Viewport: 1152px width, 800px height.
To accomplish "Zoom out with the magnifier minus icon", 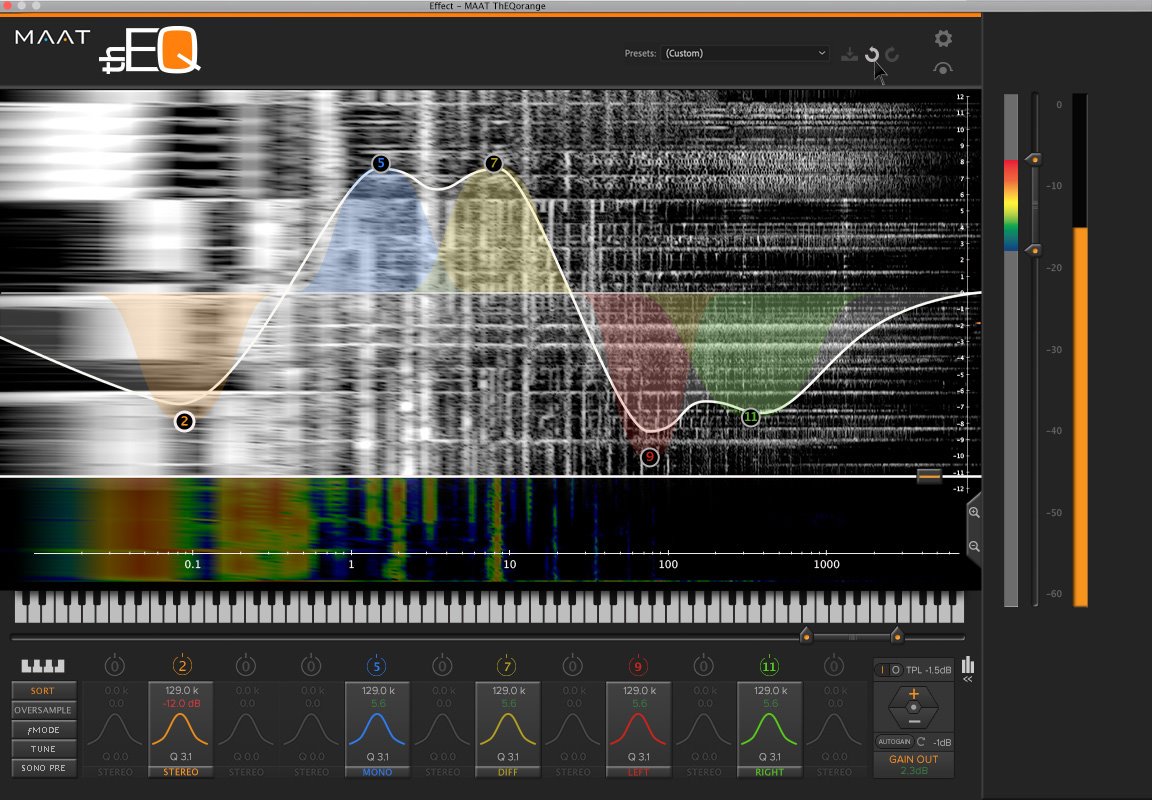I will point(974,547).
